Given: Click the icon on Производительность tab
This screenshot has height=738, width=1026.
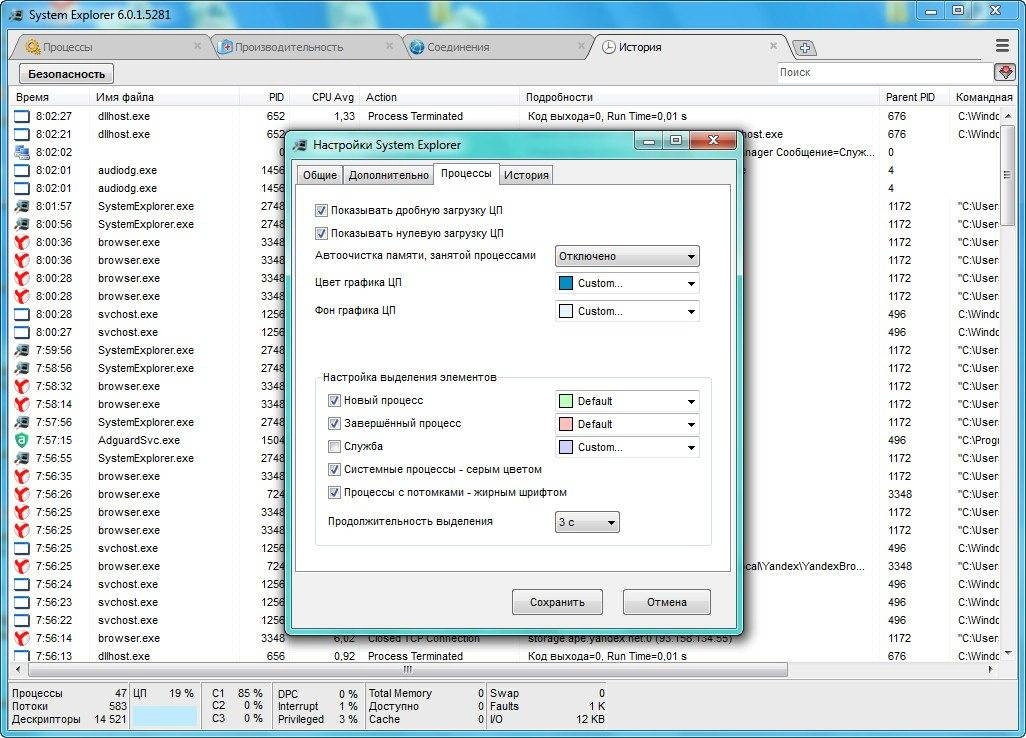Looking at the screenshot, I should [226, 47].
